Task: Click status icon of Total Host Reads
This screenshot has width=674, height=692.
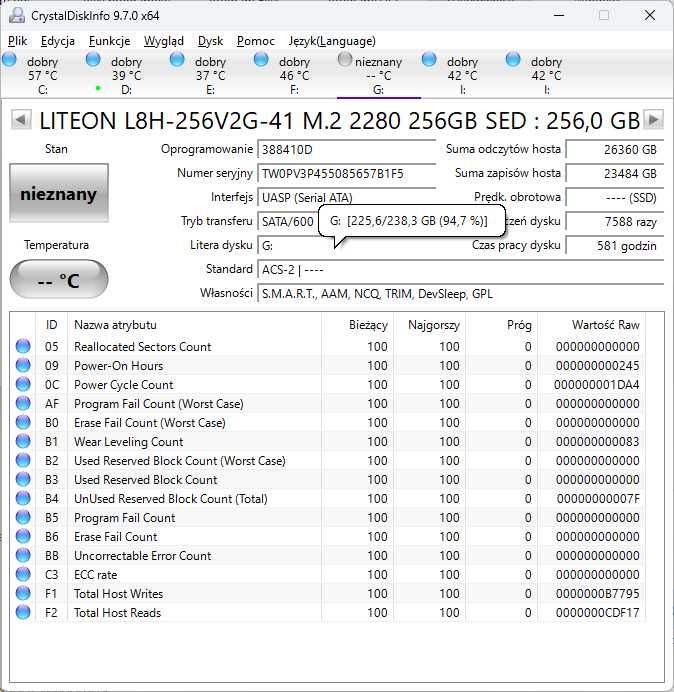Action: [23, 612]
